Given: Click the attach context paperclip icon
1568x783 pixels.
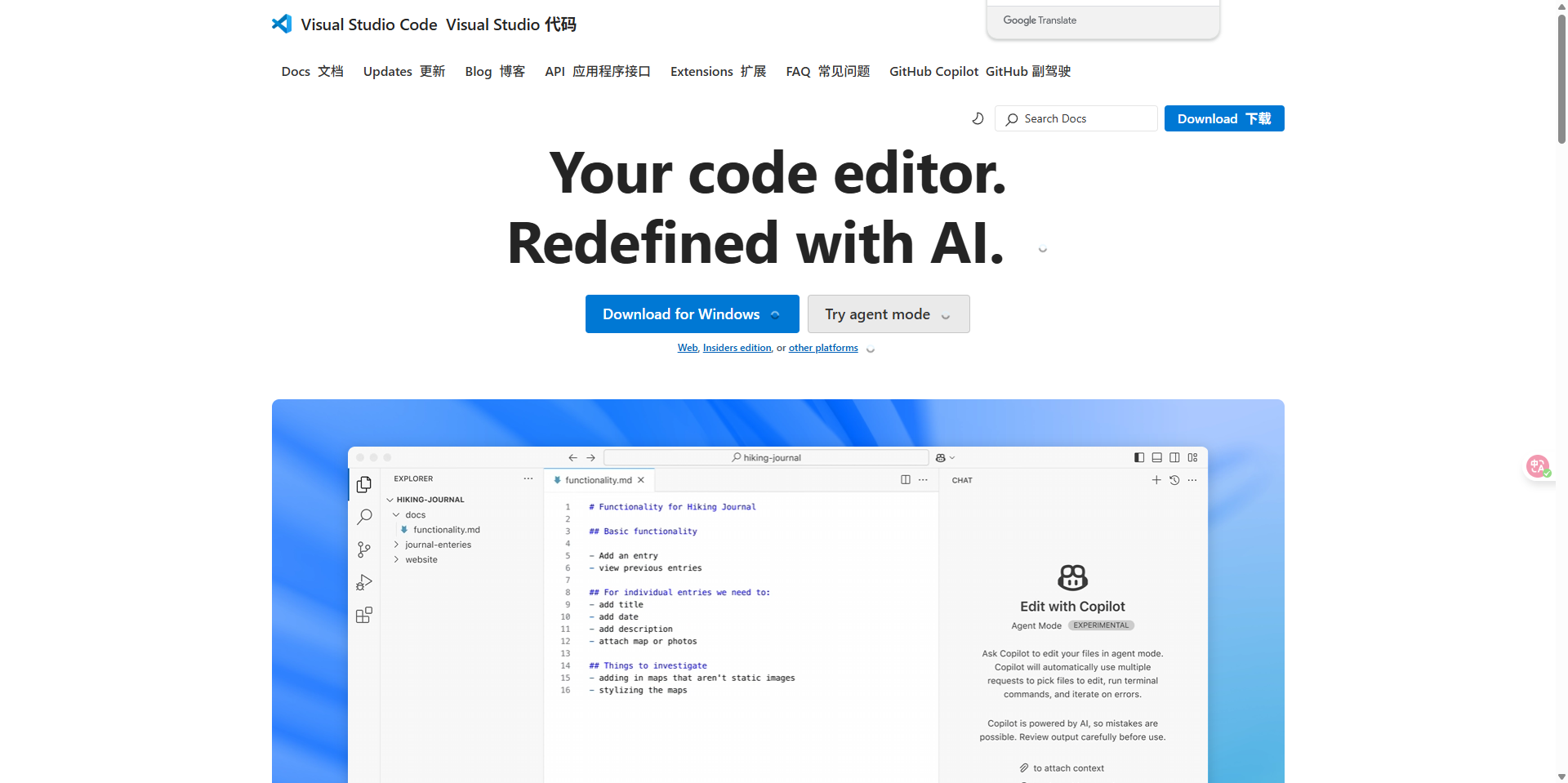Looking at the screenshot, I should point(1024,767).
